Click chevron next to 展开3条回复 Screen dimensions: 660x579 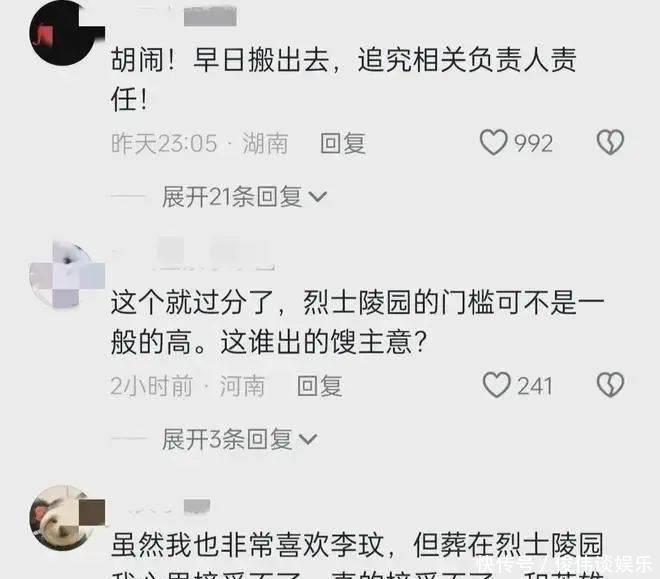coord(307,440)
